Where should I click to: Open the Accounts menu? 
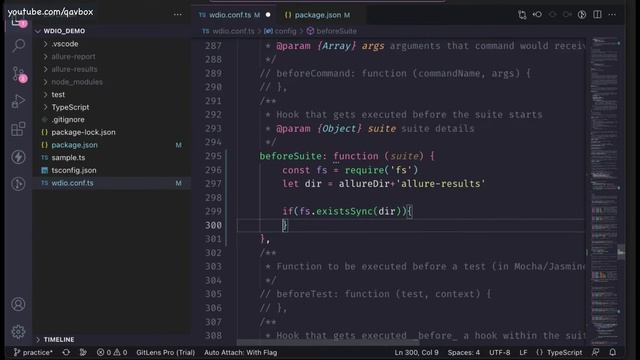pyautogui.click(x=18, y=304)
